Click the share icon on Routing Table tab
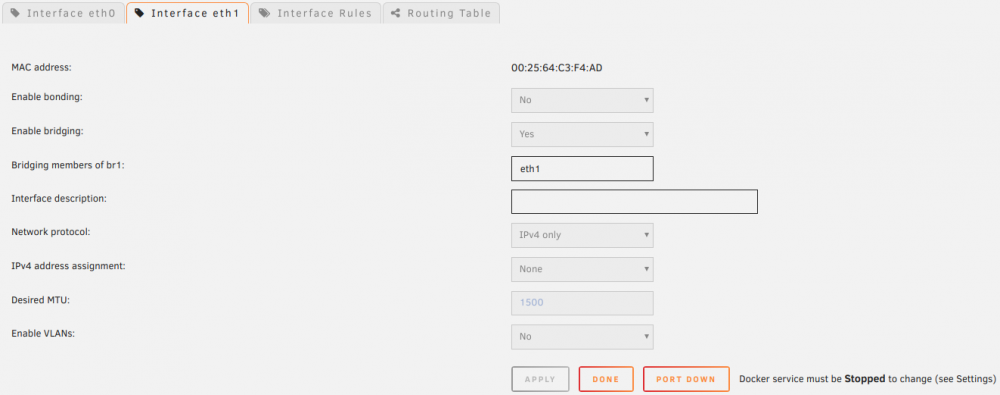The image size is (1000, 395). pos(396,13)
